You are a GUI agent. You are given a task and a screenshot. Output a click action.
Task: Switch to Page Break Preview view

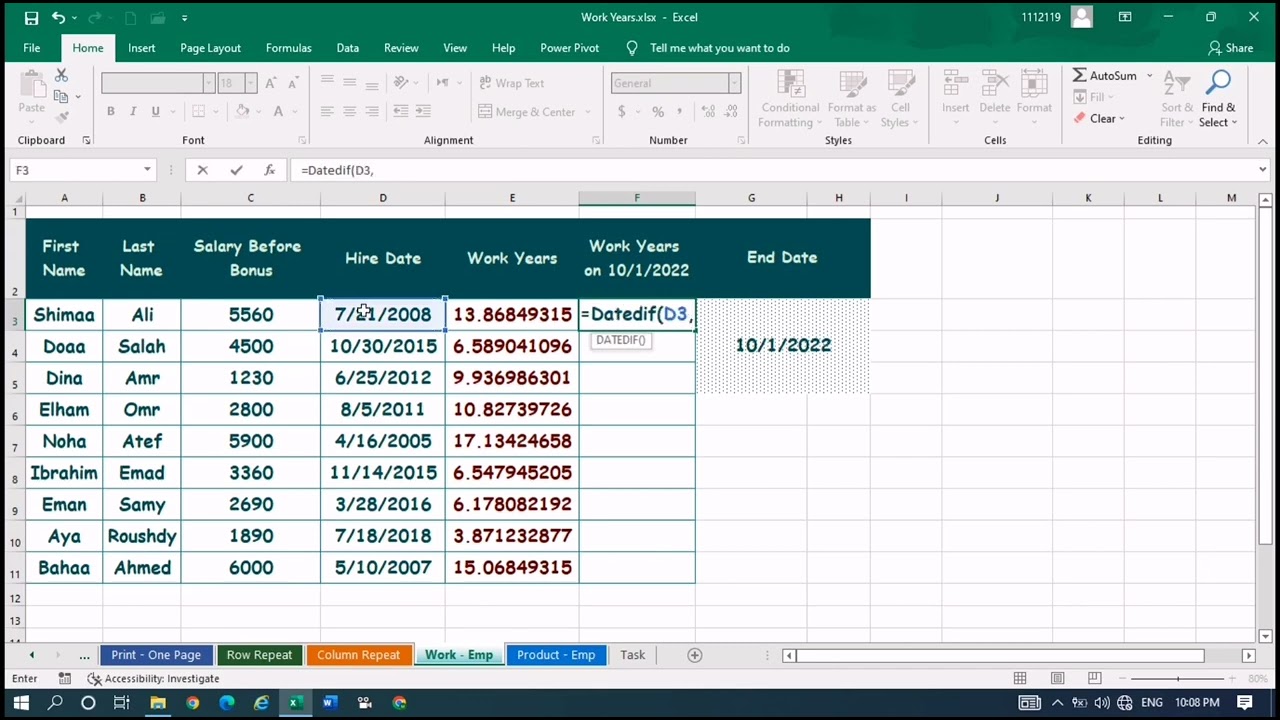pos(1094,678)
